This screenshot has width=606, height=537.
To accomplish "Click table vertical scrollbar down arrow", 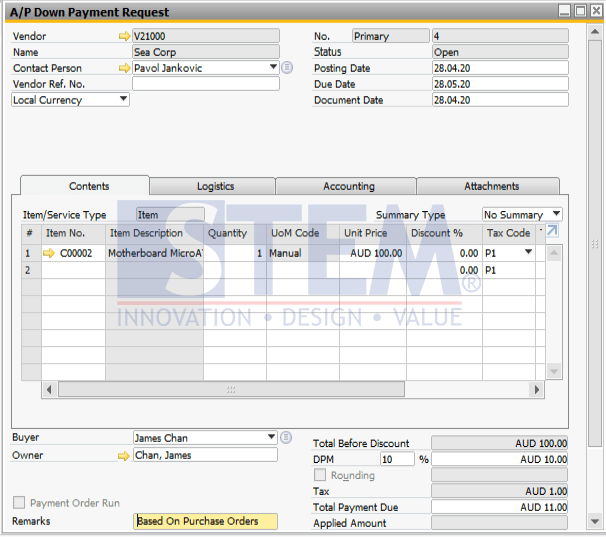I will click(x=554, y=372).
